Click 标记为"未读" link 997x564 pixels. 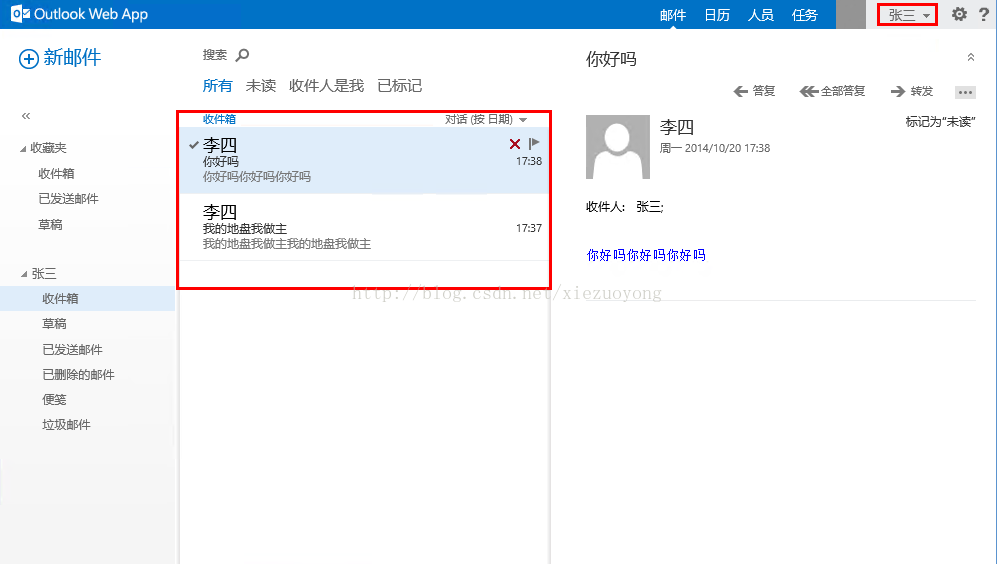(940, 121)
